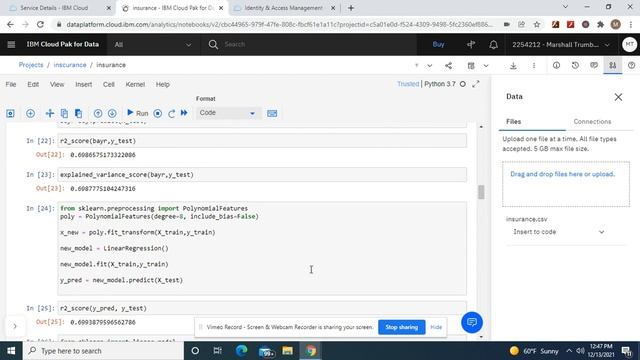Switch to Identity & Access Management tab
The height and width of the screenshot is (360, 640).
point(284,8)
